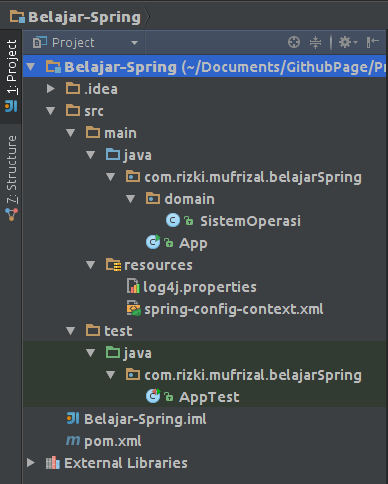Click the green java test folder icon

pyautogui.click(x=113, y=352)
